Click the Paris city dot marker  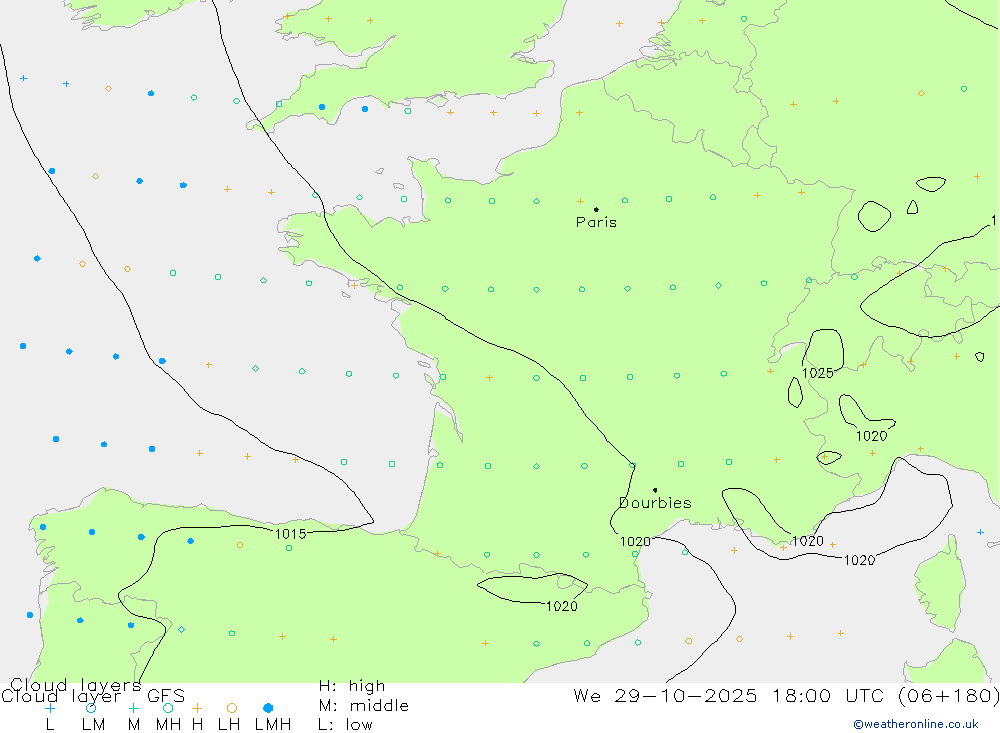point(596,209)
